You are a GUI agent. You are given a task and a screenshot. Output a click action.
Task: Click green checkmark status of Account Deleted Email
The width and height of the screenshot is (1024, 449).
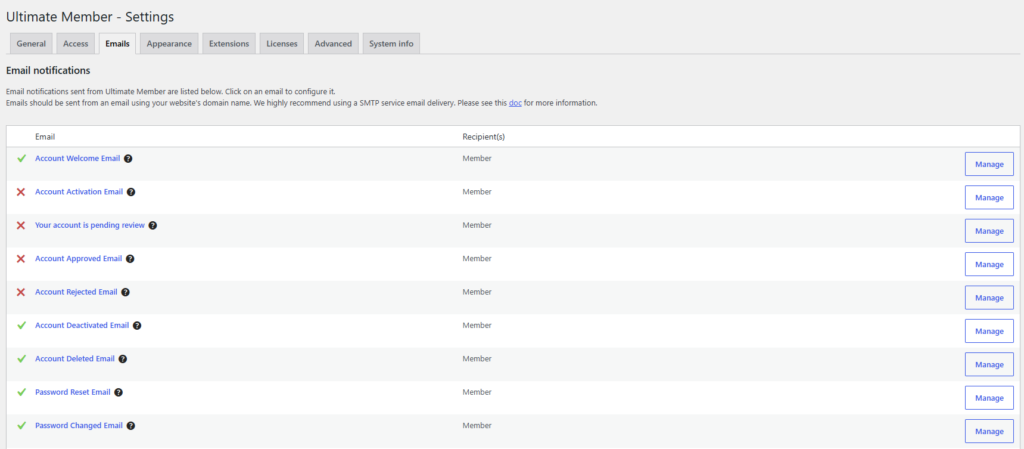click(21, 359)
